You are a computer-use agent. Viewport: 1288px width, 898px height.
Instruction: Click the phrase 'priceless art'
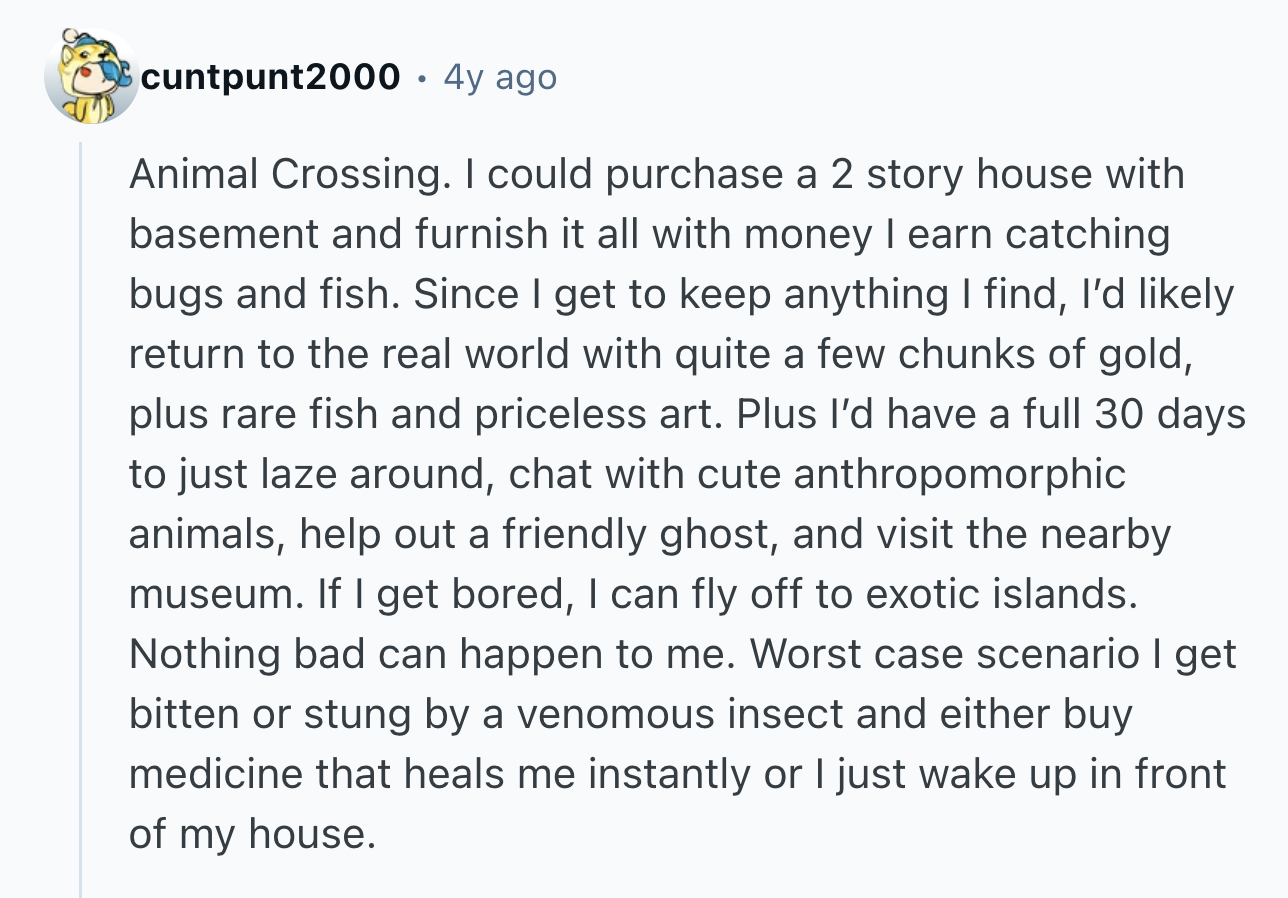pos(582,414)
